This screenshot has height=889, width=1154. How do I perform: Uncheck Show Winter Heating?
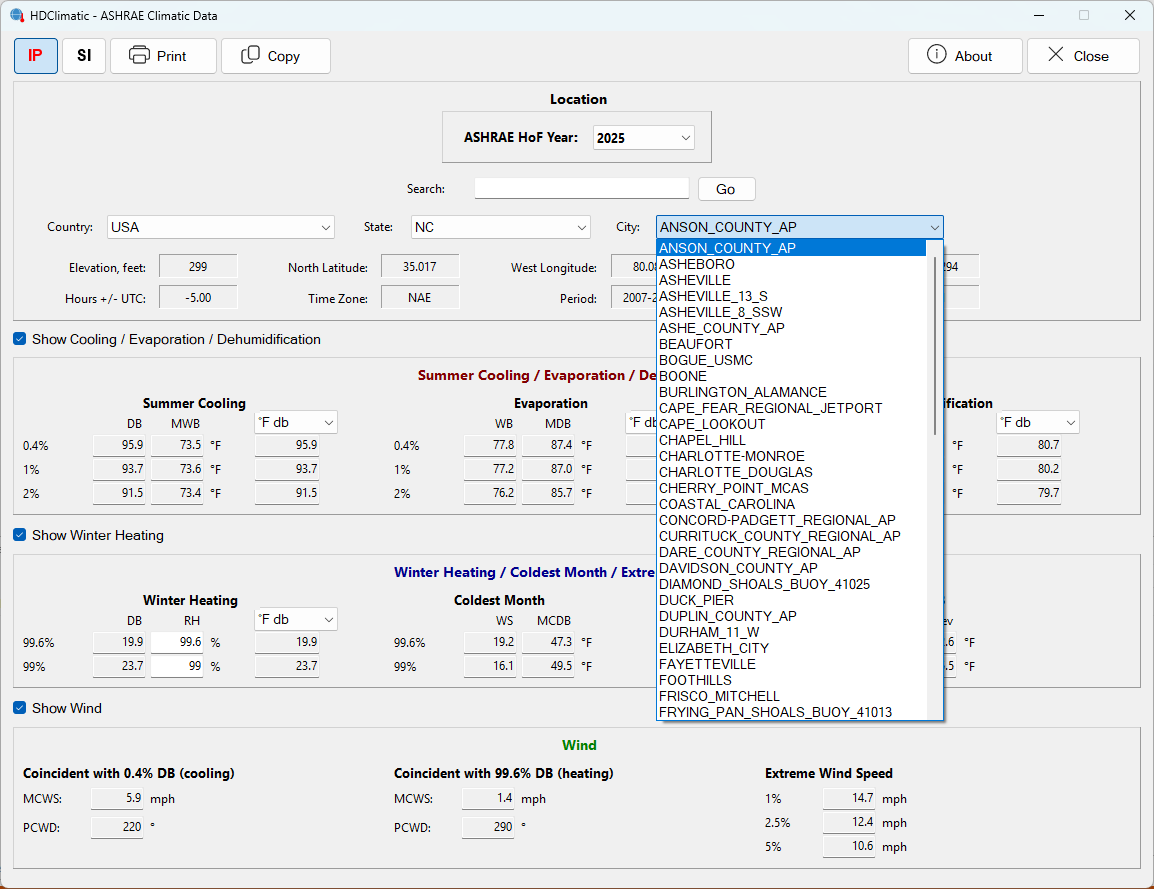coord(20,535)
